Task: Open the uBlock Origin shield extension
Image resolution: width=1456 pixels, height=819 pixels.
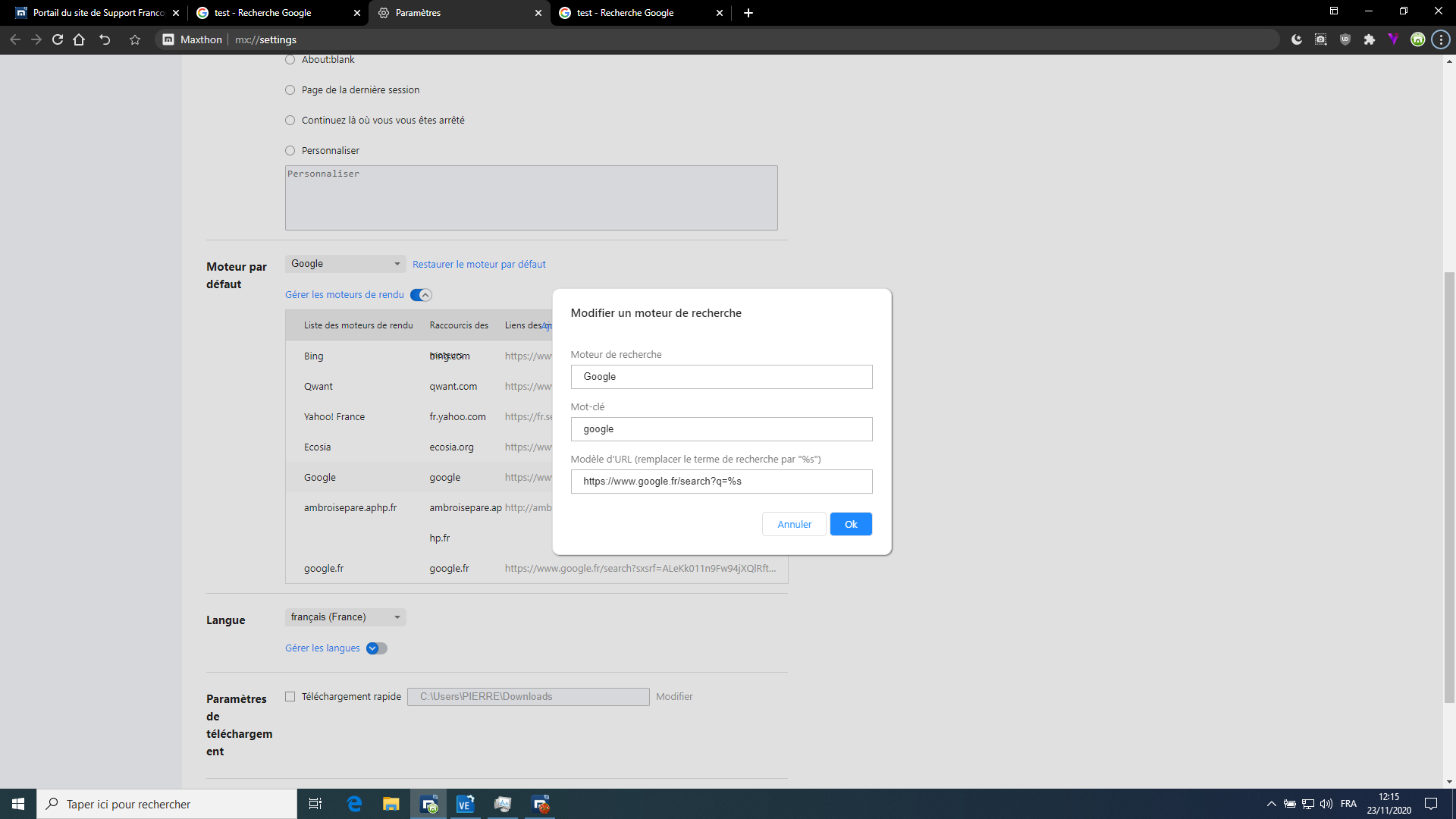Action: [x=1345, y=39]
